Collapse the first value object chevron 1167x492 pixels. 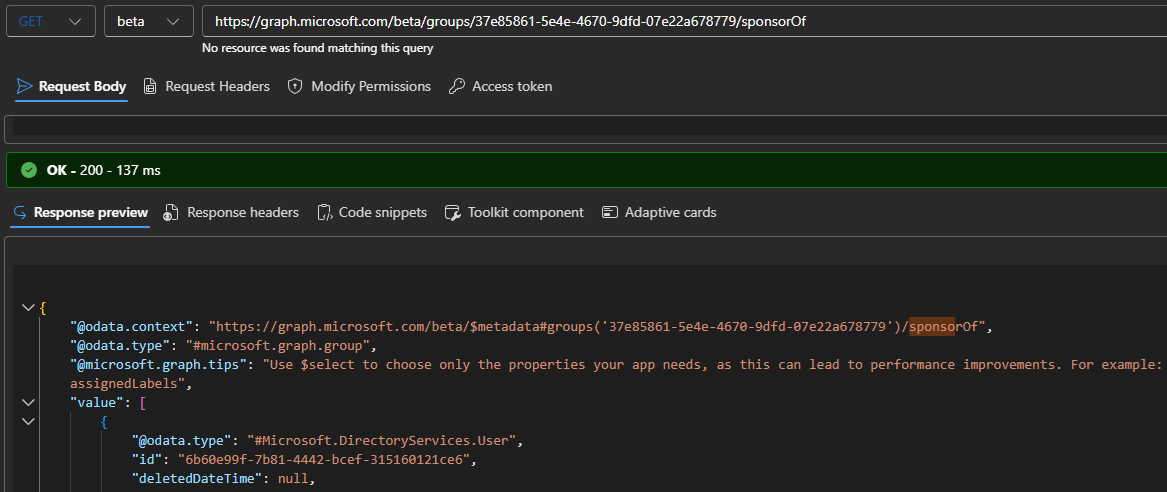tap(28, 422)
